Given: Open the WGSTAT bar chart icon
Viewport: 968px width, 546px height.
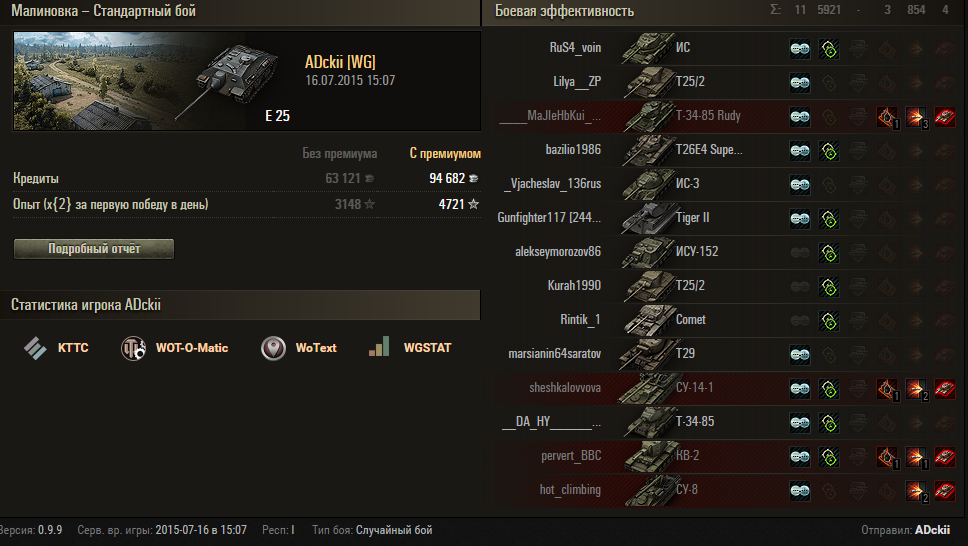Looking at the screenshot, I should tap(379, 346).
